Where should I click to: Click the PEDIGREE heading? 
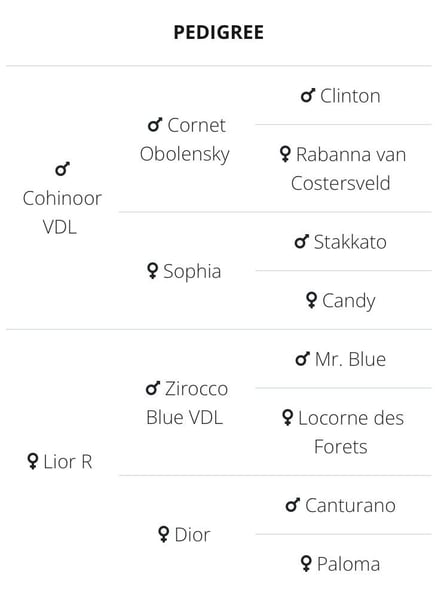coord(219,32)
